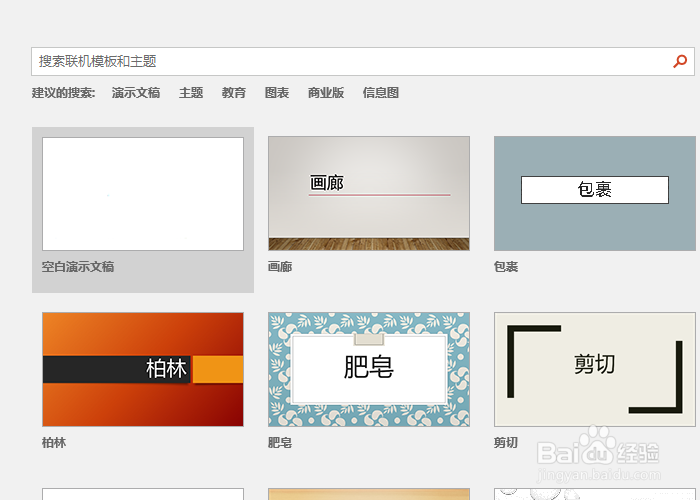Click the 包裹 caption below thumbnail
Image resolution: width=700 pixels, height=500 pixels.
tap(506, 267)
